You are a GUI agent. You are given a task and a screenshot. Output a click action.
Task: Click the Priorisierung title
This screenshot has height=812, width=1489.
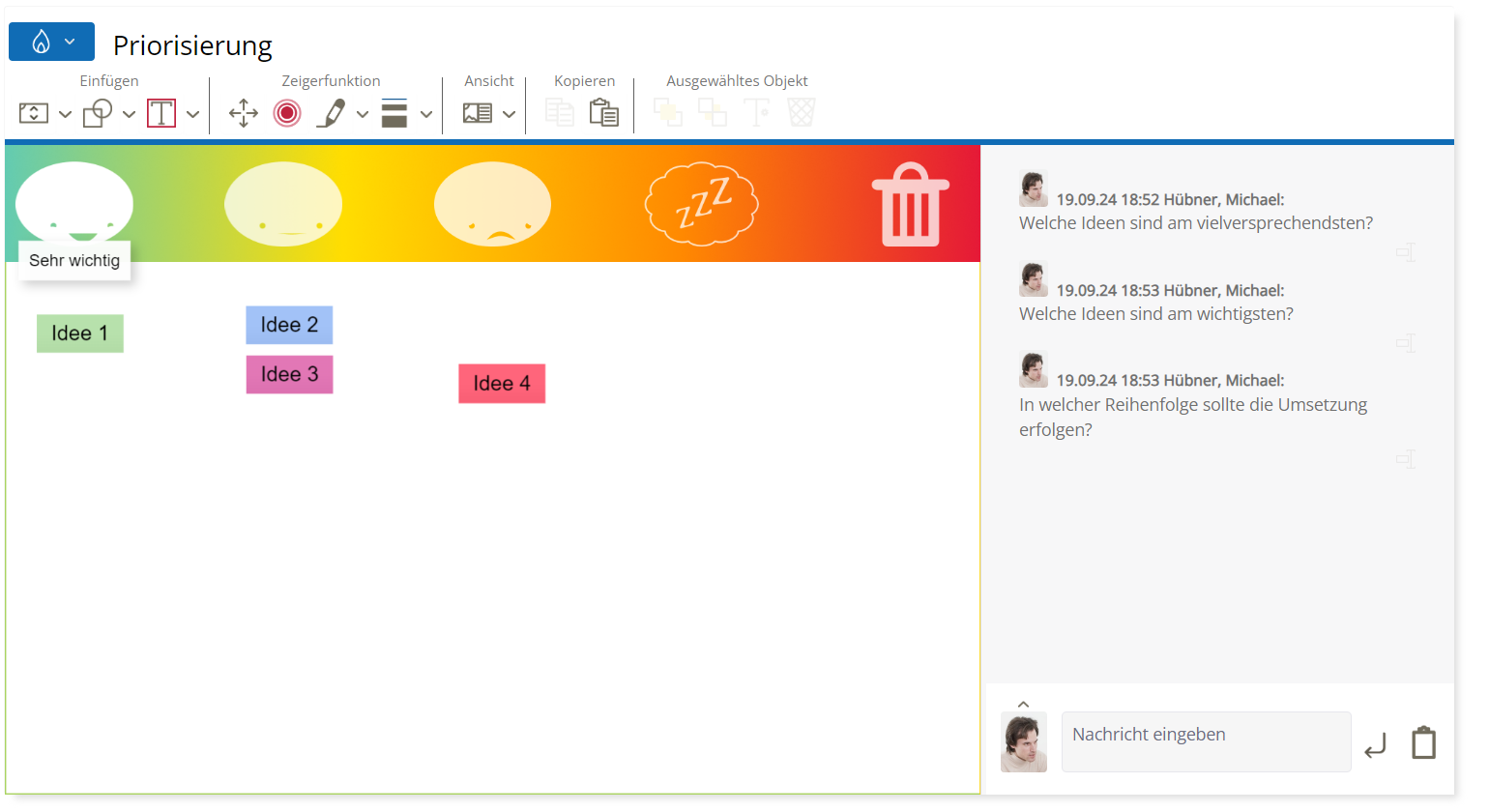[192, 45]
